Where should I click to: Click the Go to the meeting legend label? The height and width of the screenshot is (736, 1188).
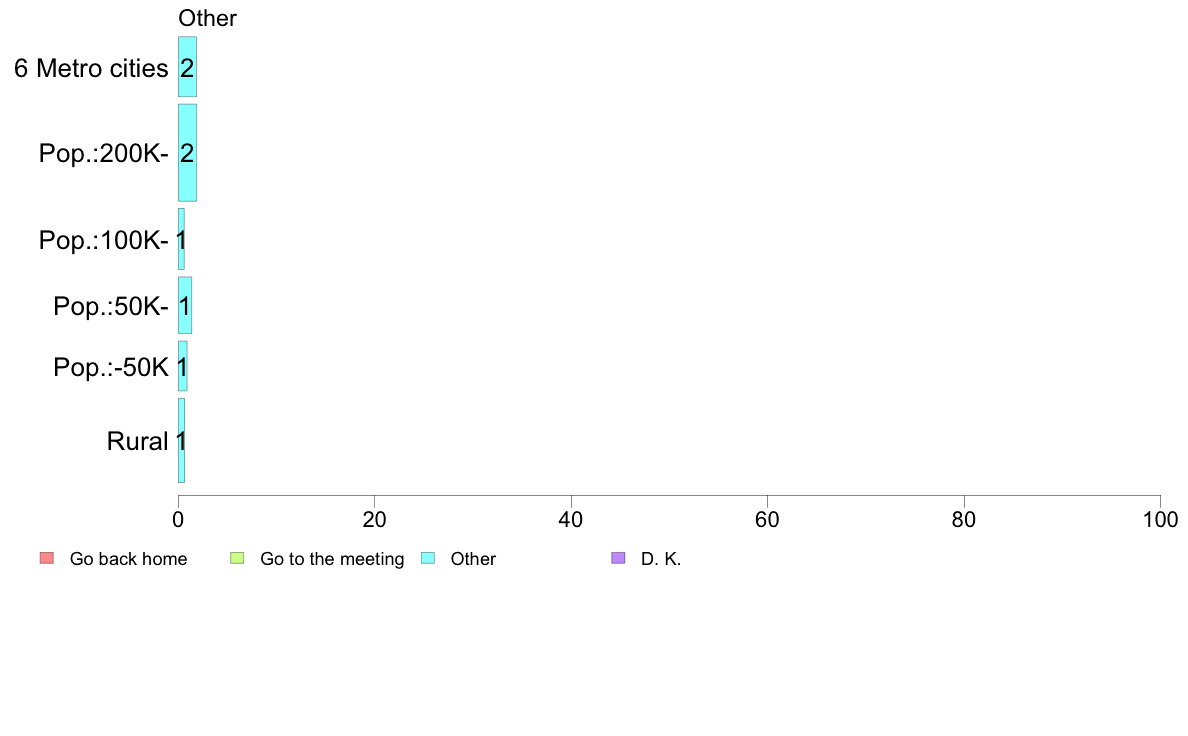point(332,559)
